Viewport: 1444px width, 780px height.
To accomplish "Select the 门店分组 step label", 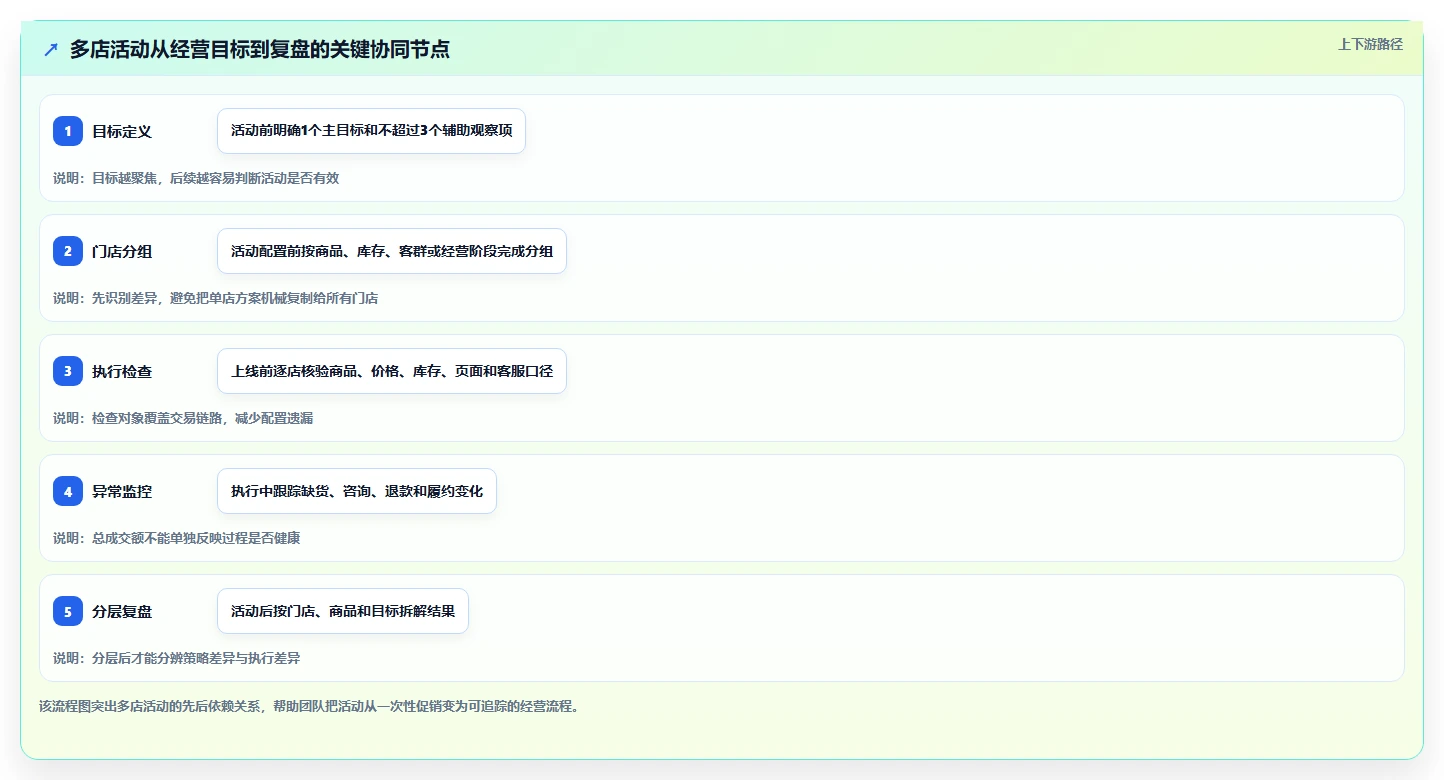I will (x=122, y=251).
